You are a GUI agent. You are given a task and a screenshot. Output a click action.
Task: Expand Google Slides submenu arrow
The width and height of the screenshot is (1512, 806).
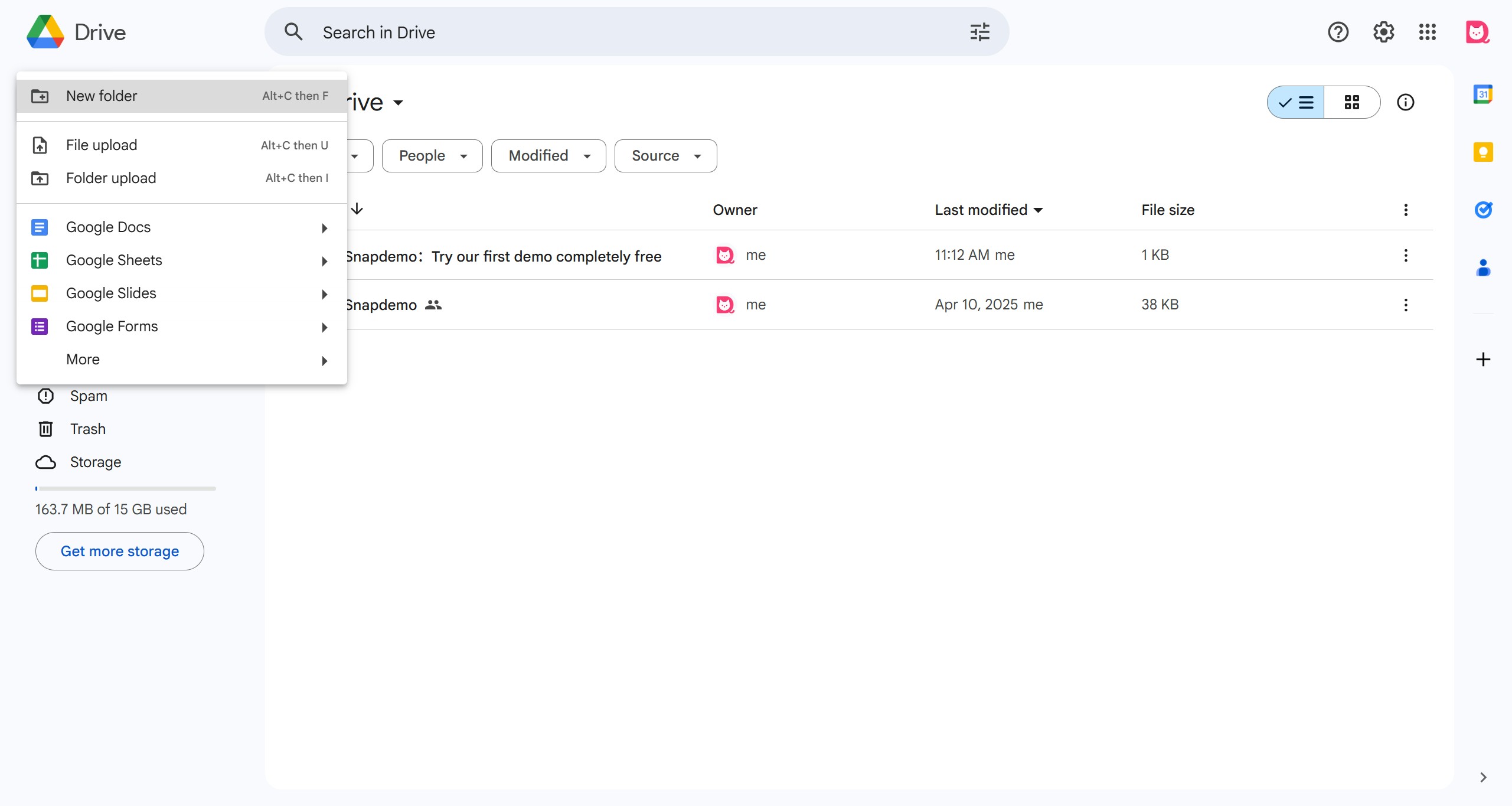pos(324,293)
